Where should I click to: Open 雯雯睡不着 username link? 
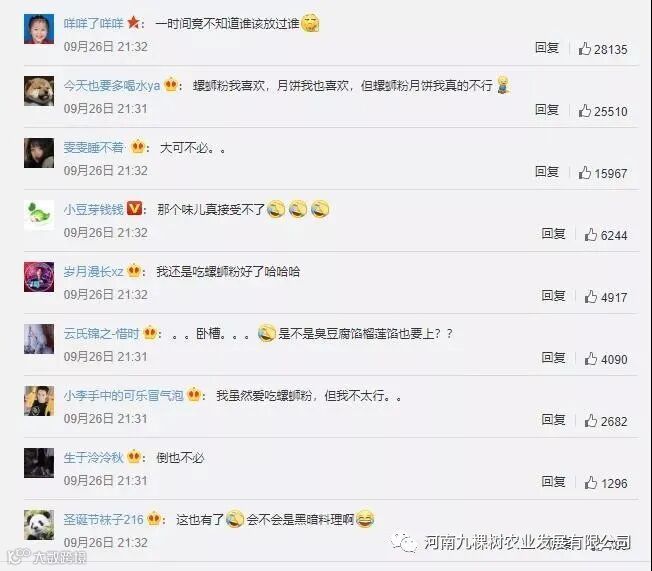[x=94, y=147]
